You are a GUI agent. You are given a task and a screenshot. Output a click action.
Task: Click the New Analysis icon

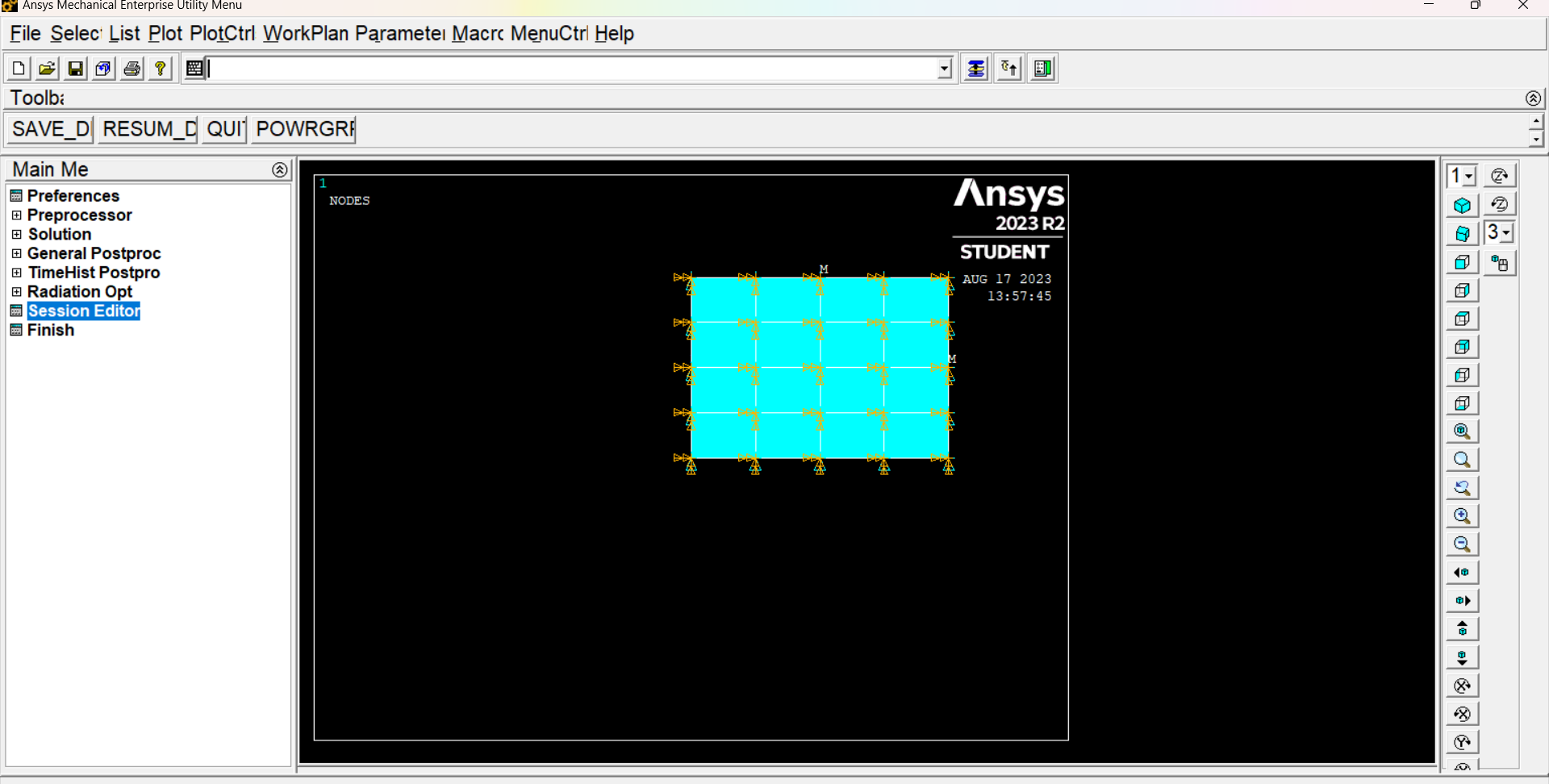[x=19, y=69]
